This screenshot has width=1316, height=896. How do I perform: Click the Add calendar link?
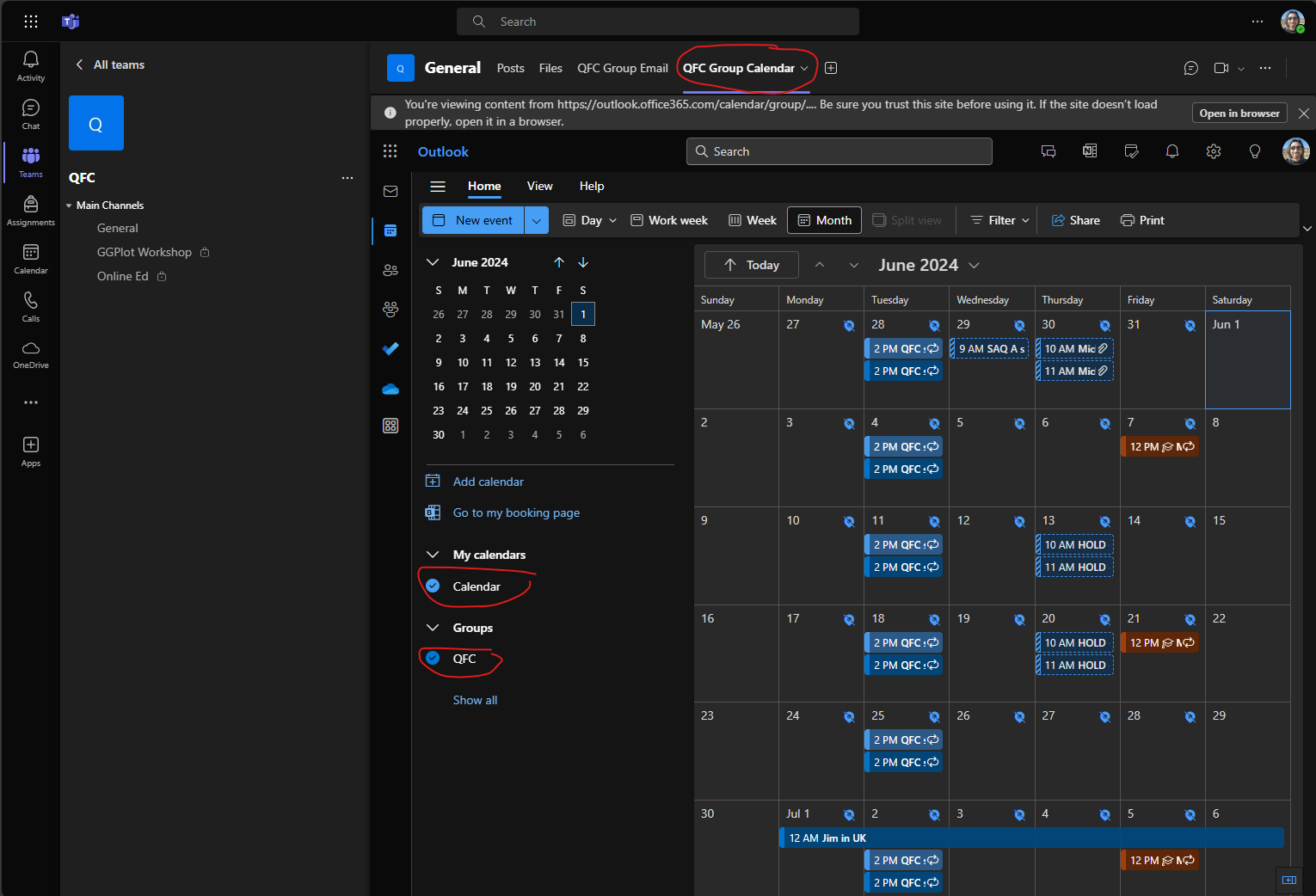coord(488,482)
